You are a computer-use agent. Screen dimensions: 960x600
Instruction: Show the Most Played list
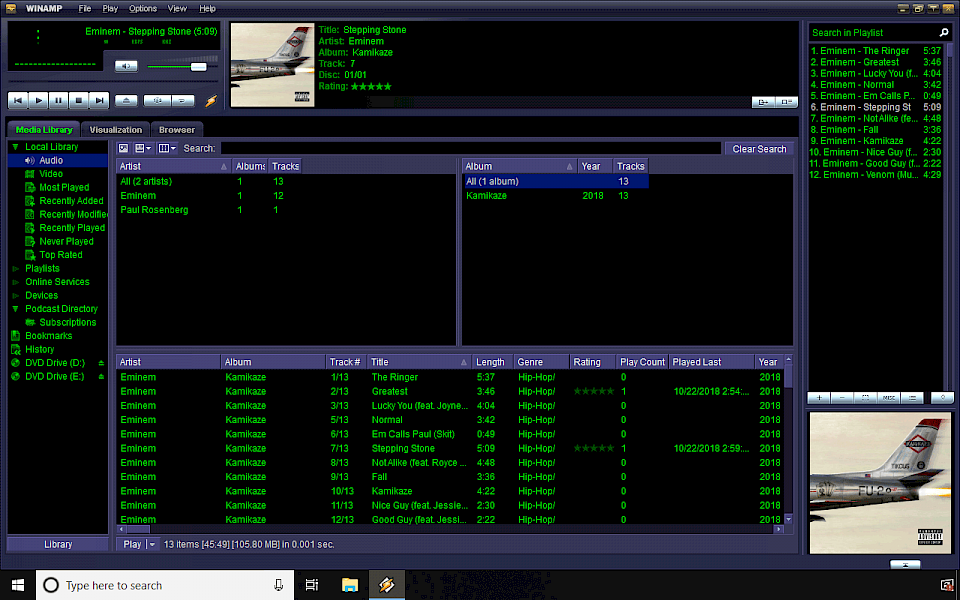(64, 187)
